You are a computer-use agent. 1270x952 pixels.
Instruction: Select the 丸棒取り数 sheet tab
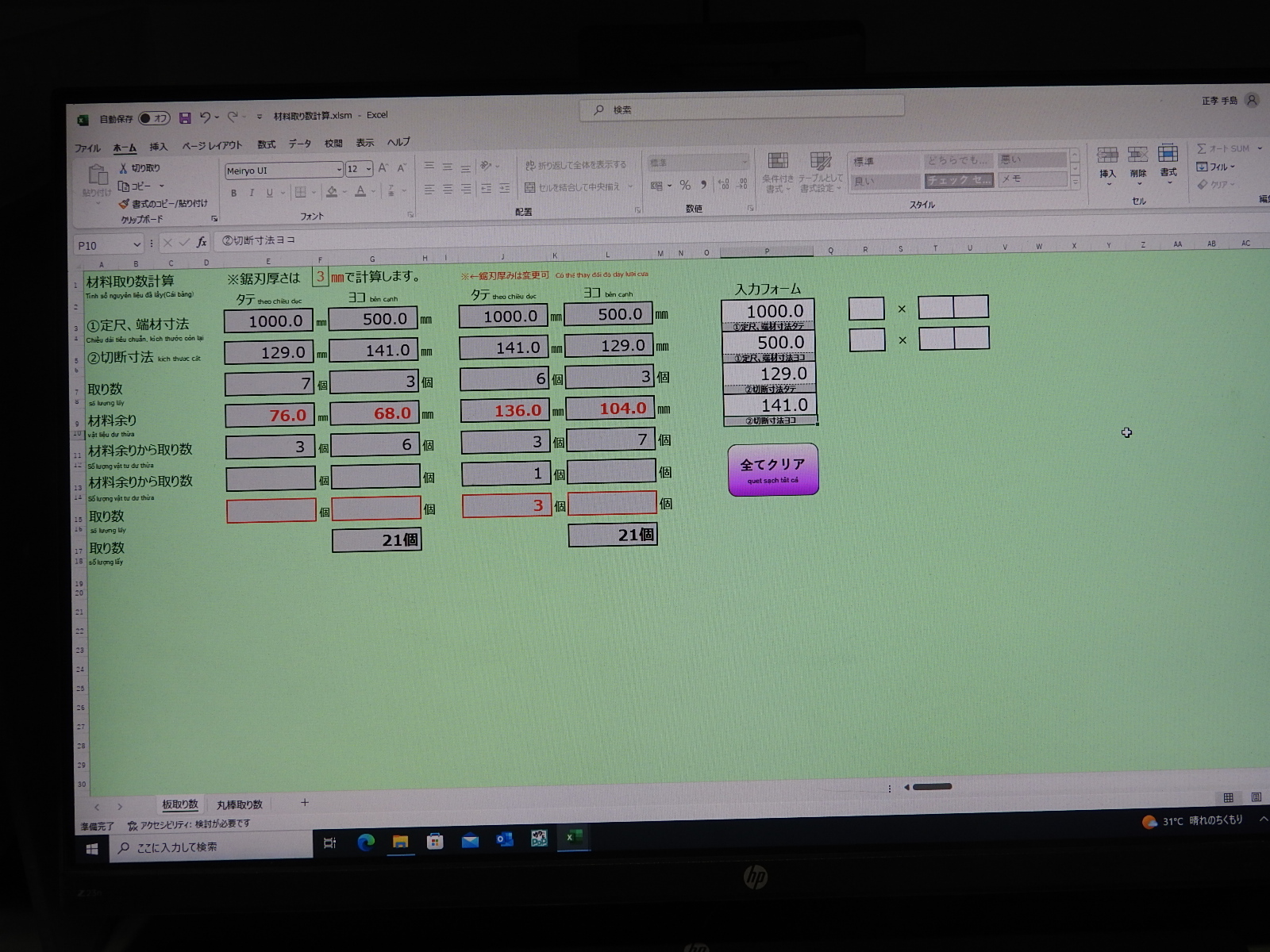(240, 804)
